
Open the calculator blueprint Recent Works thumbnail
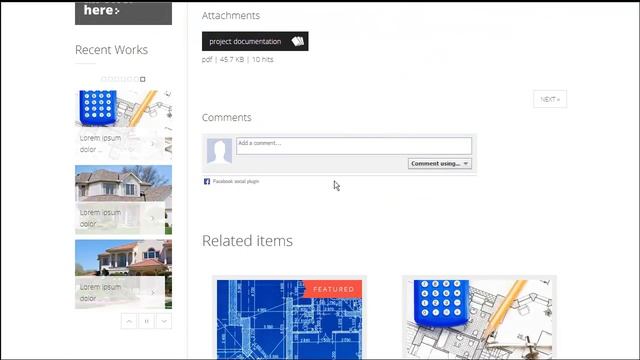(x=123, y=125)
